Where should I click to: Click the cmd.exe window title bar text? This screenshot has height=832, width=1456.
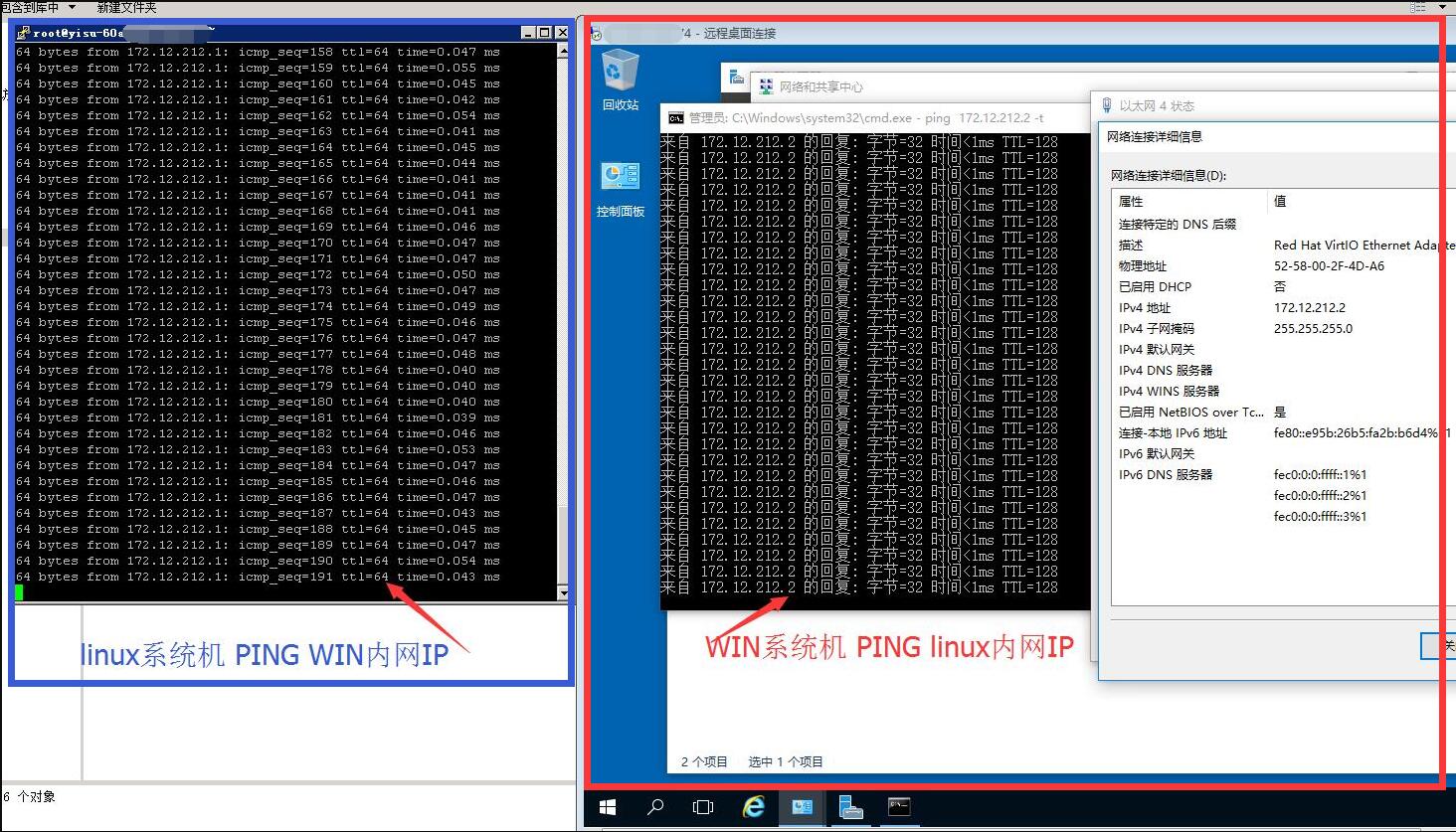click(x=866, y=117)
